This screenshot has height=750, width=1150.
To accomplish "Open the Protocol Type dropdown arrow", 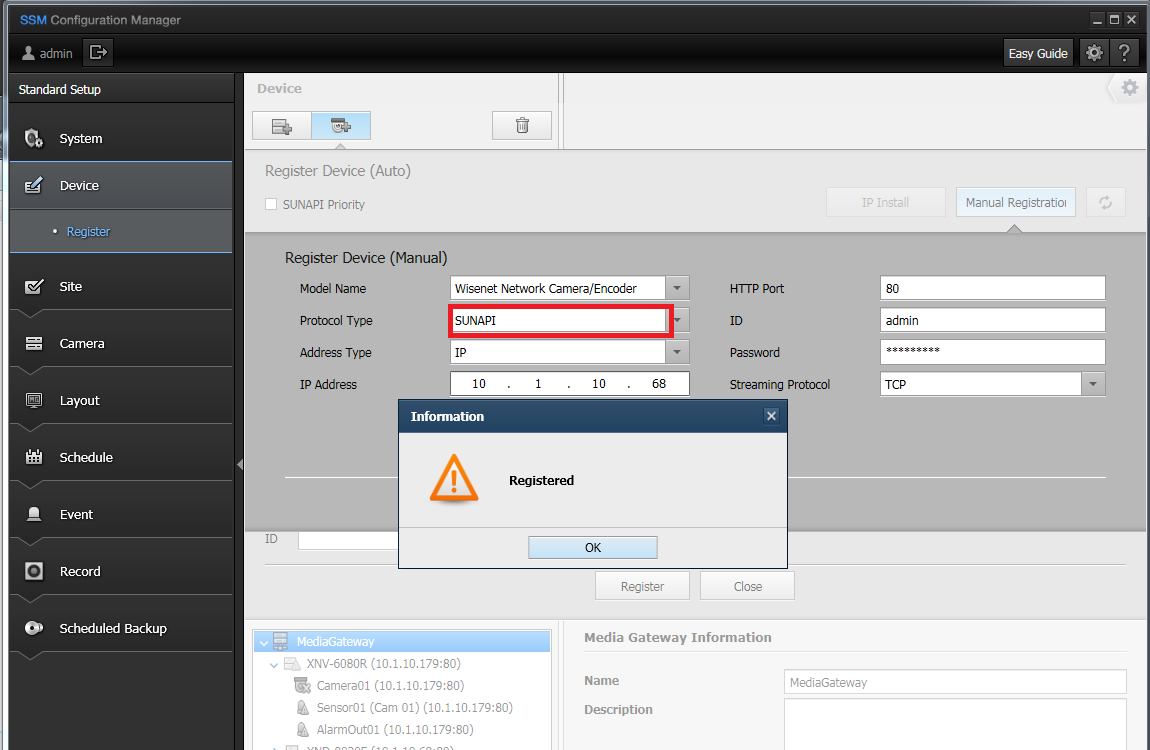I will [681, 320].
